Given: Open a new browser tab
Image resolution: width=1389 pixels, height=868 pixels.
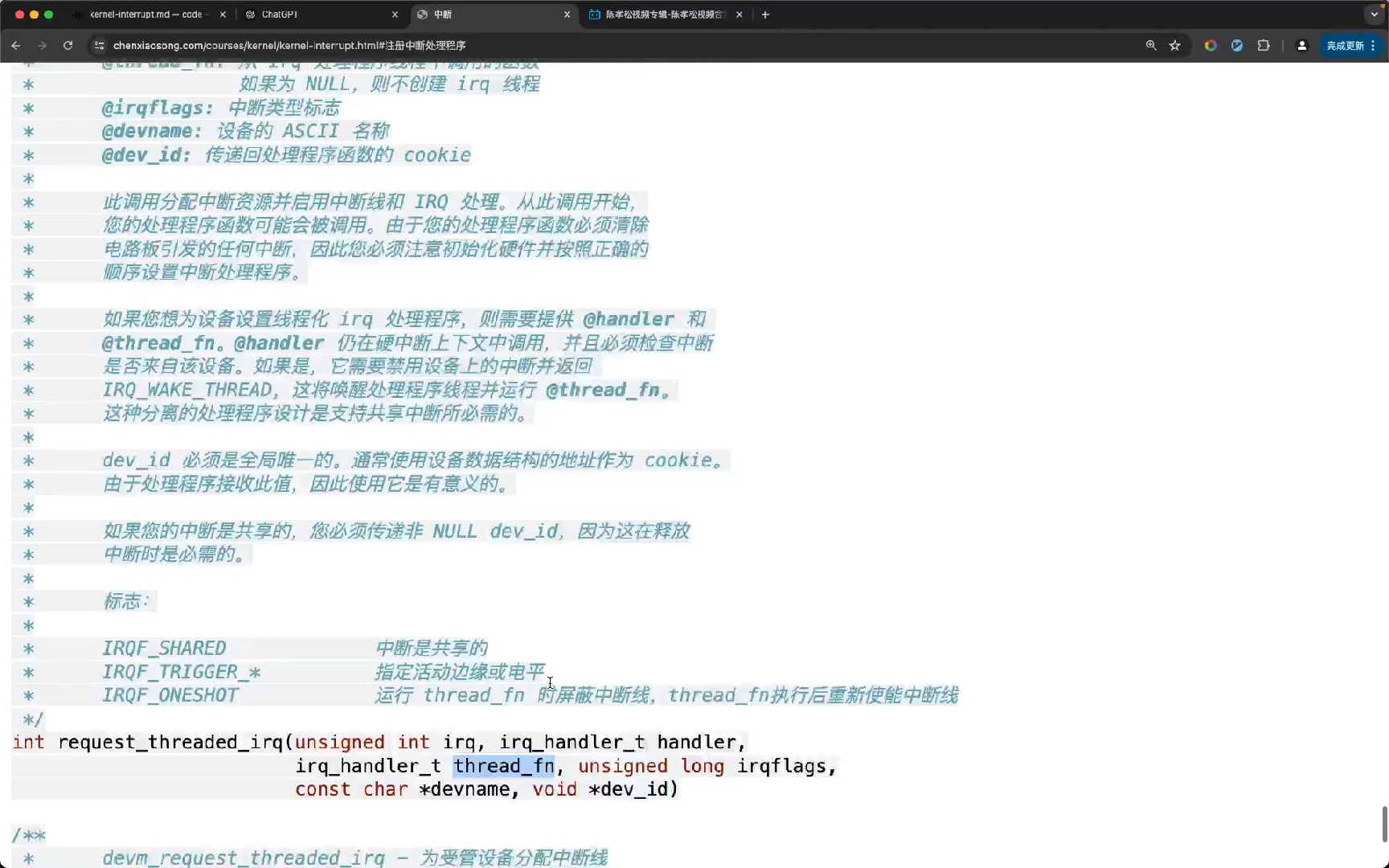Looking at the screenshot, I should [765, 14].
